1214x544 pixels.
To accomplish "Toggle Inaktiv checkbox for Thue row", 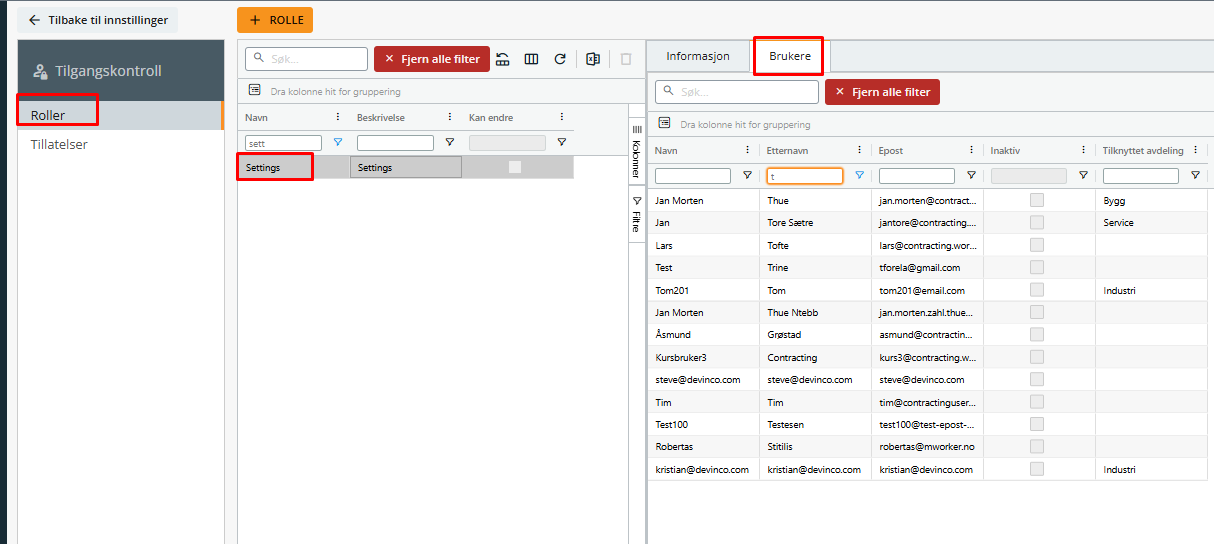I will click(1037, 200).
